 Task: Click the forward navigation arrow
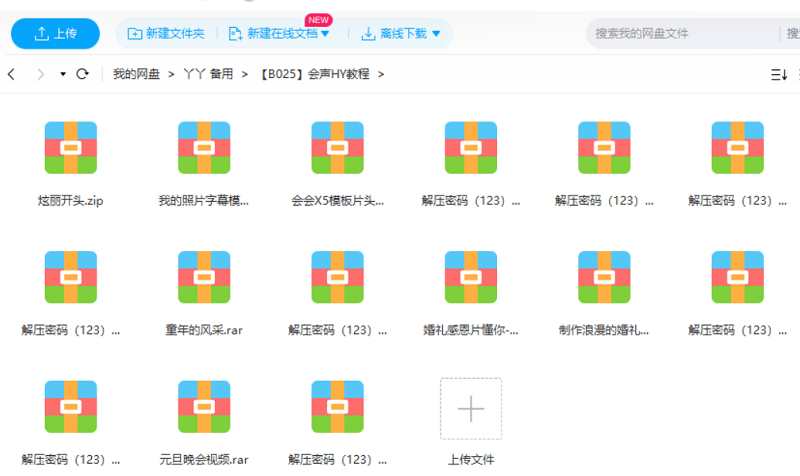[x=40, y=74]
